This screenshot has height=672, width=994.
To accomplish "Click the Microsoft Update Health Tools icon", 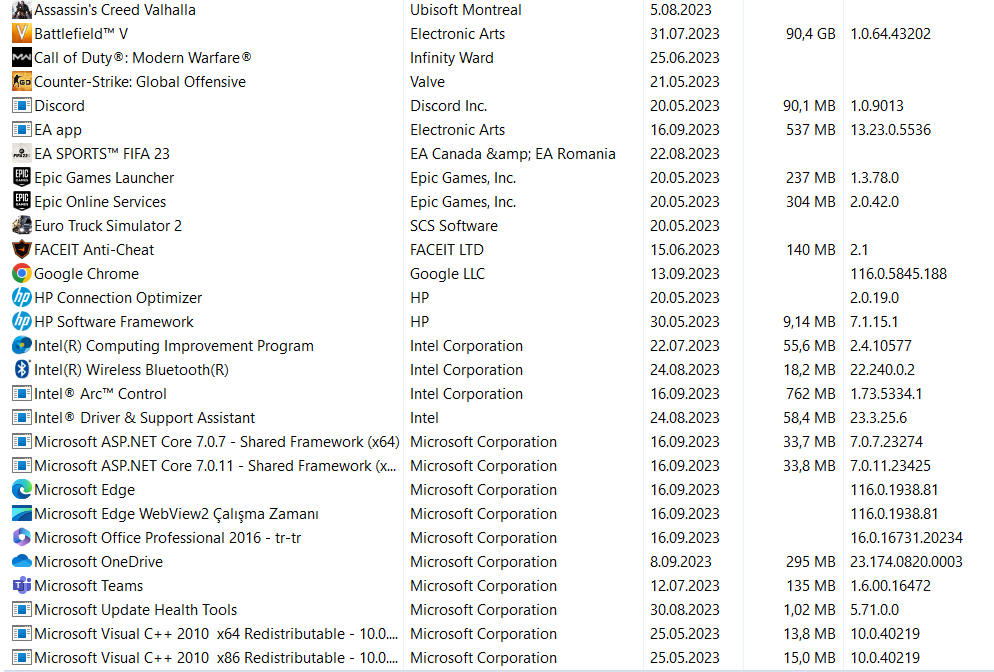I will [x=22, y=609].
